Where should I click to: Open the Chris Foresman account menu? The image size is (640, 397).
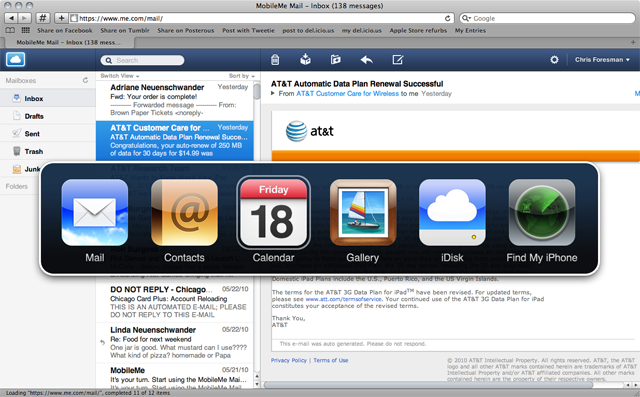pyautogui.click(x=602, y=60)
